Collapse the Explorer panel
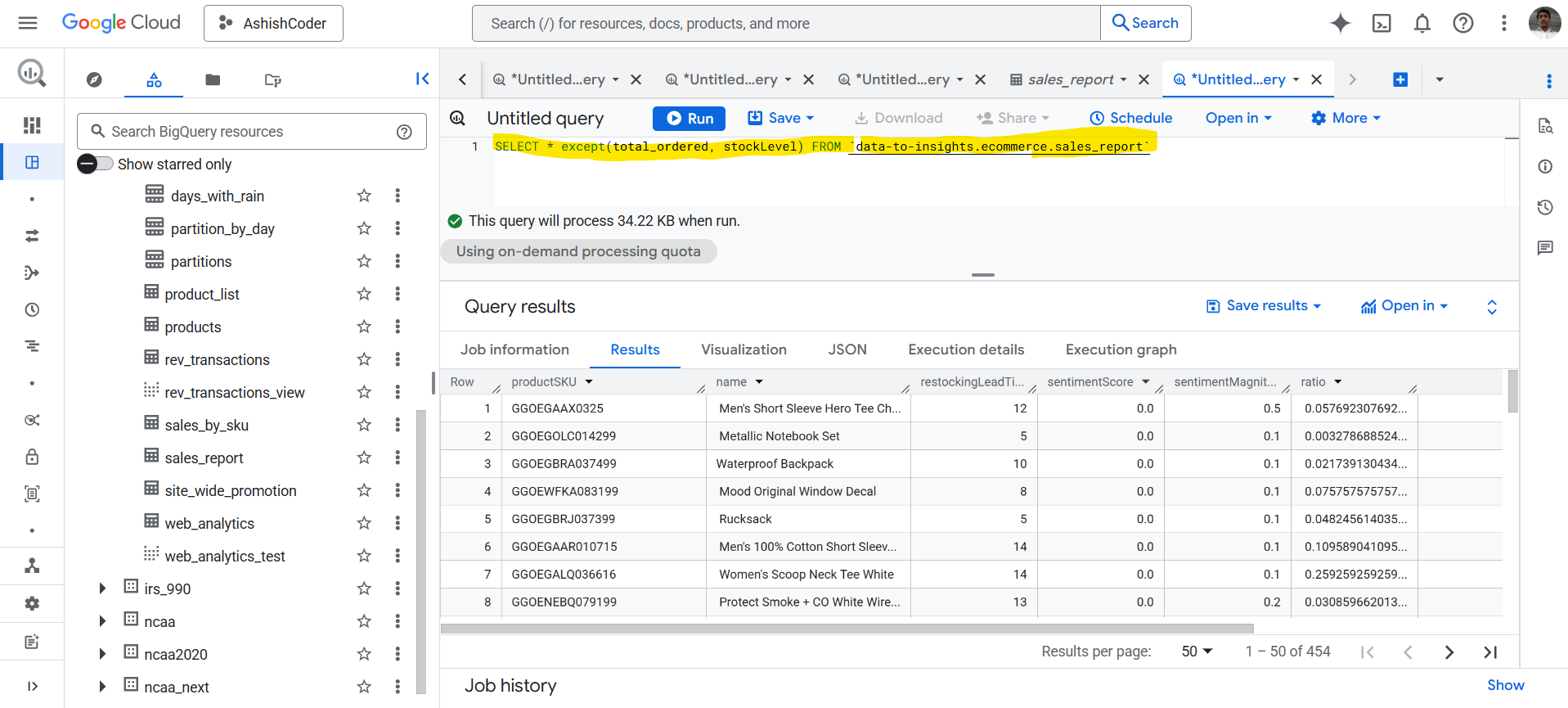The height and width of the screenshot is (708, 1568). (x=422, y=79)
